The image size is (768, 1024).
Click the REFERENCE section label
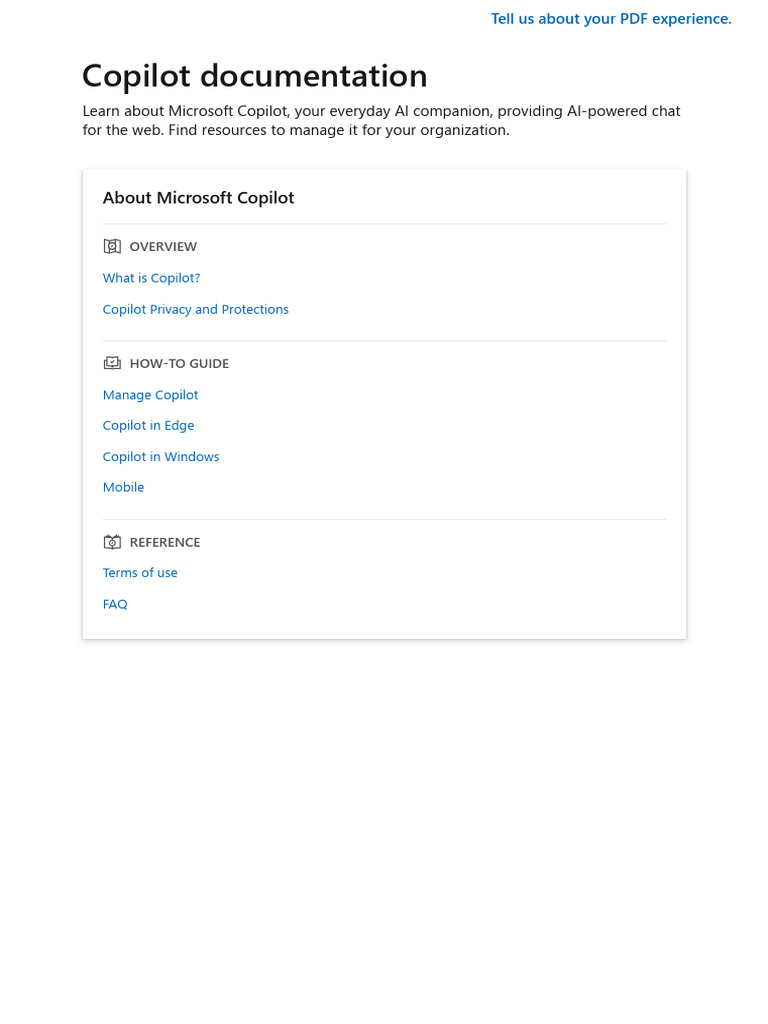[165, 542]
